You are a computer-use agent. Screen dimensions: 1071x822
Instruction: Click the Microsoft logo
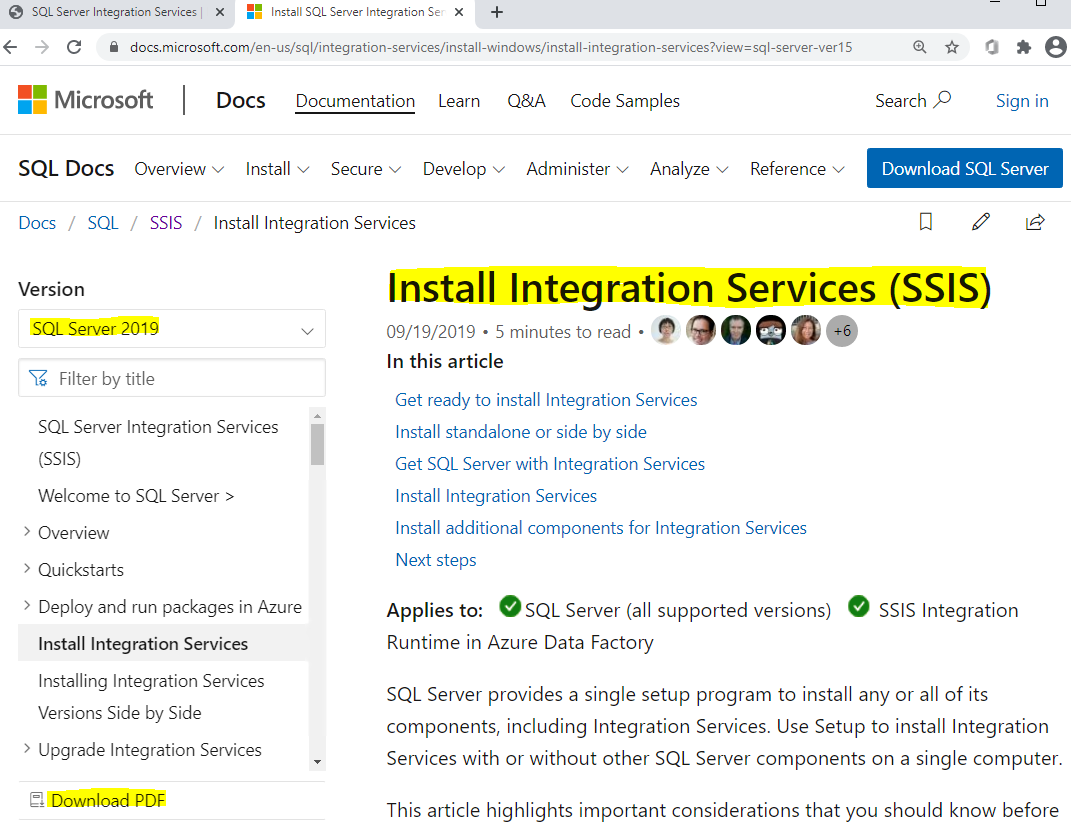(x=85, y=100)
